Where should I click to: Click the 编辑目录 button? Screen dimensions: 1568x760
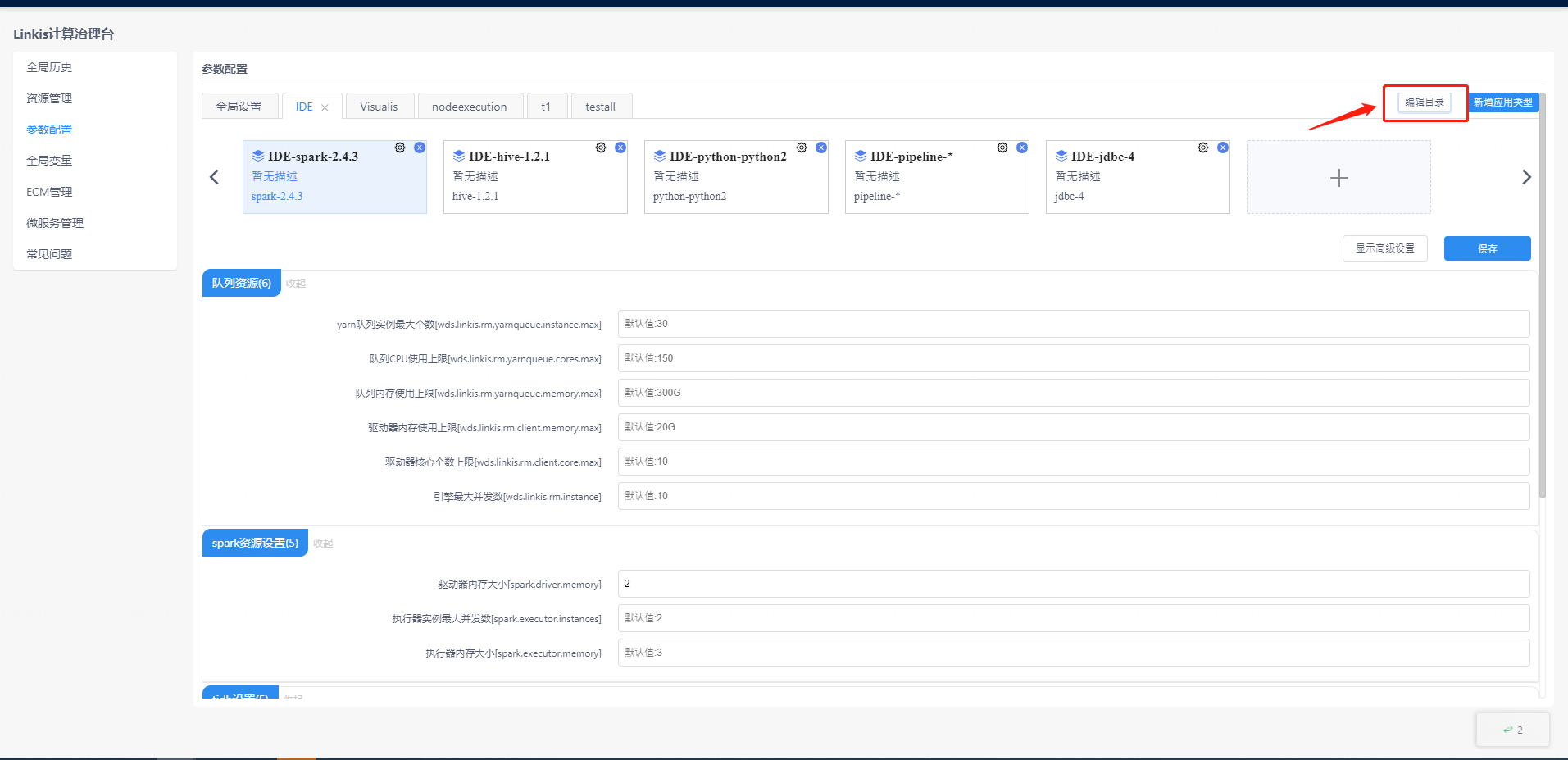click(x=1425, y=102)
